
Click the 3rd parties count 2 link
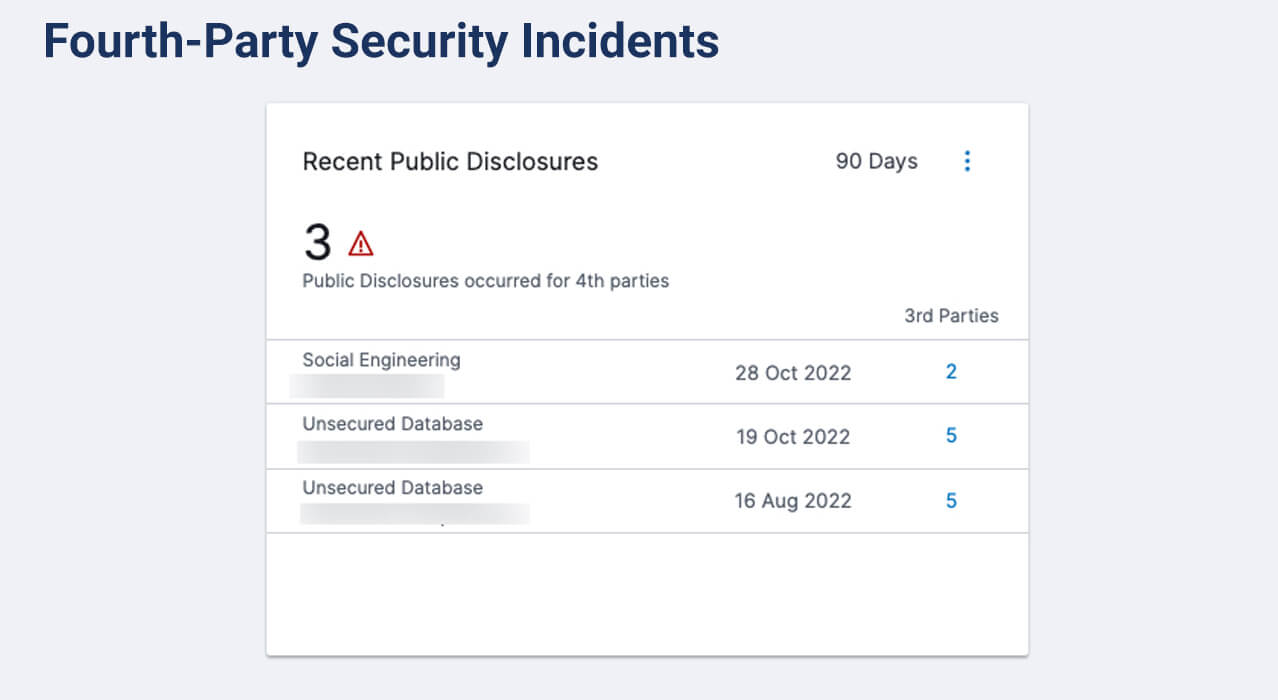tap(951, 372)
